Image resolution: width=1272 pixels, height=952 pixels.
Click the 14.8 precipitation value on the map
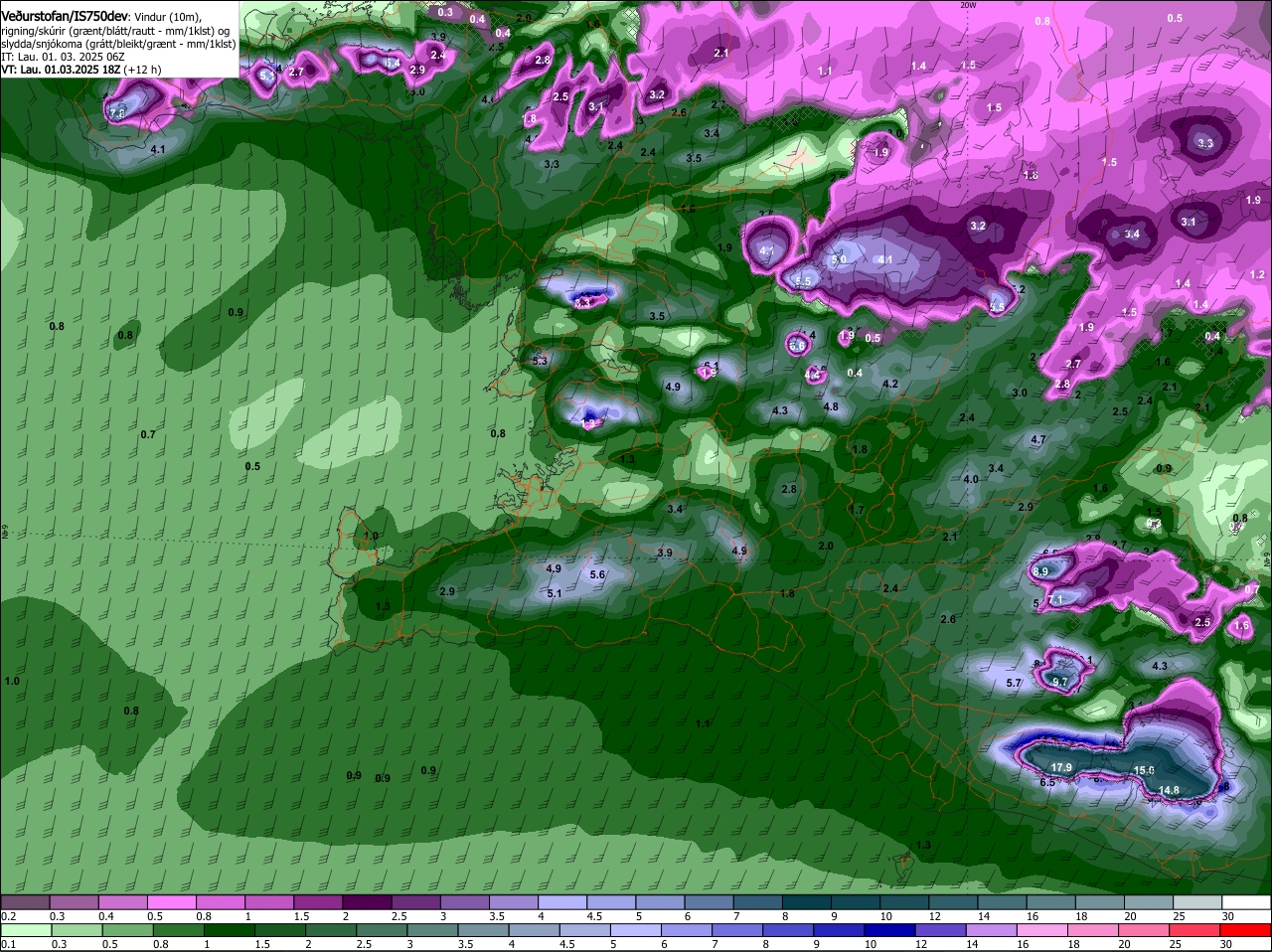(x=1169, y=790)
